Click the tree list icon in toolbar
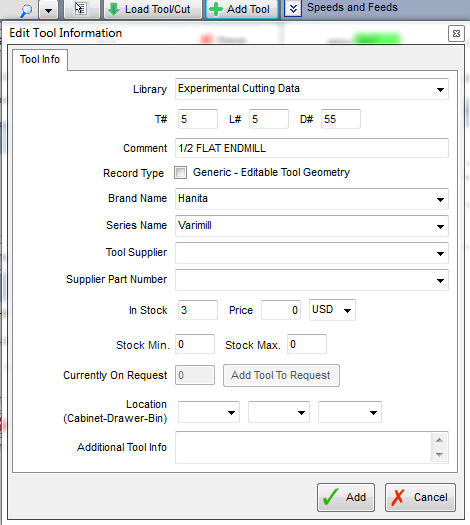 click(x=81, y=9)
